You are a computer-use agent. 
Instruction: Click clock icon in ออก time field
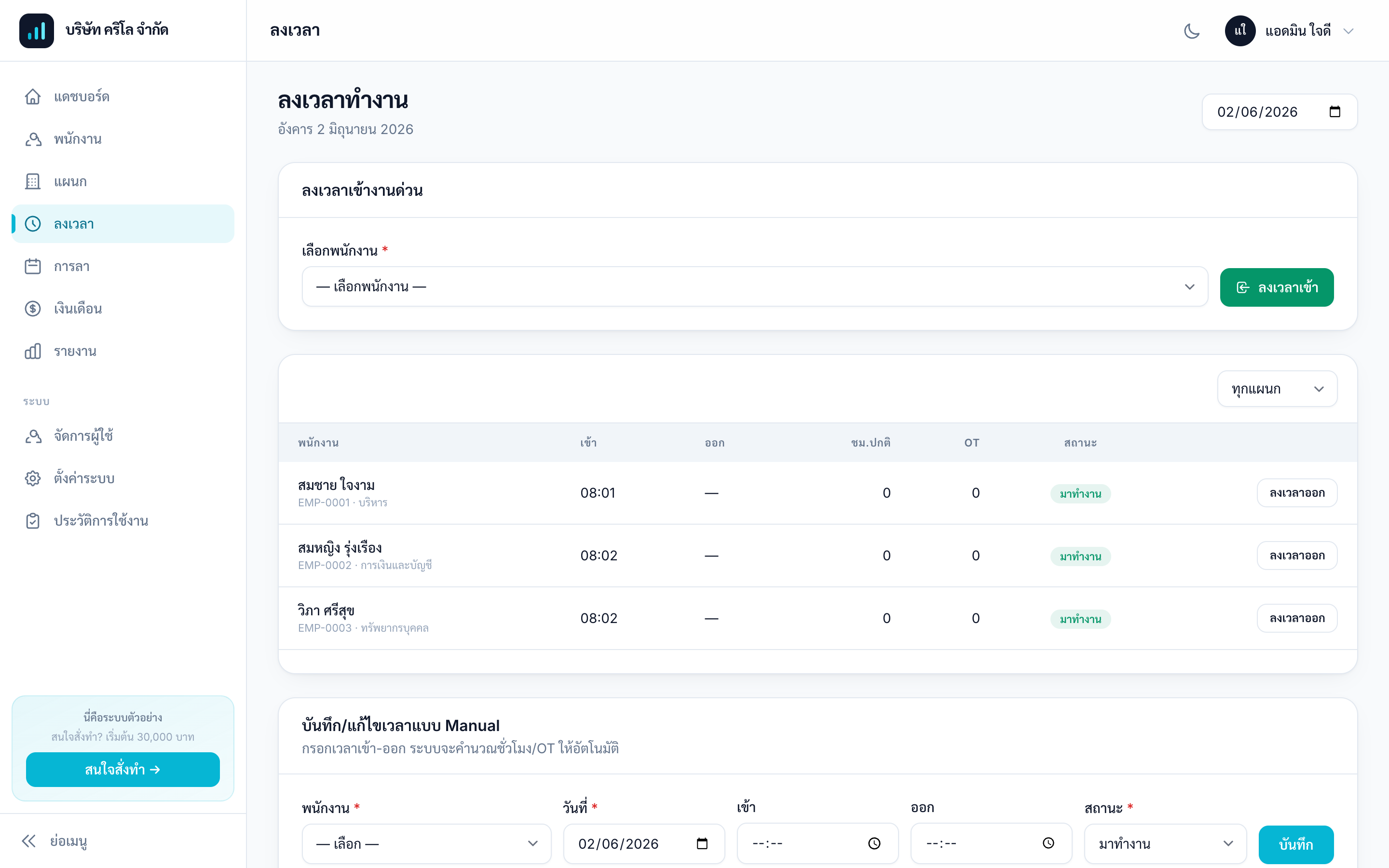click(x=1048, y=843)
